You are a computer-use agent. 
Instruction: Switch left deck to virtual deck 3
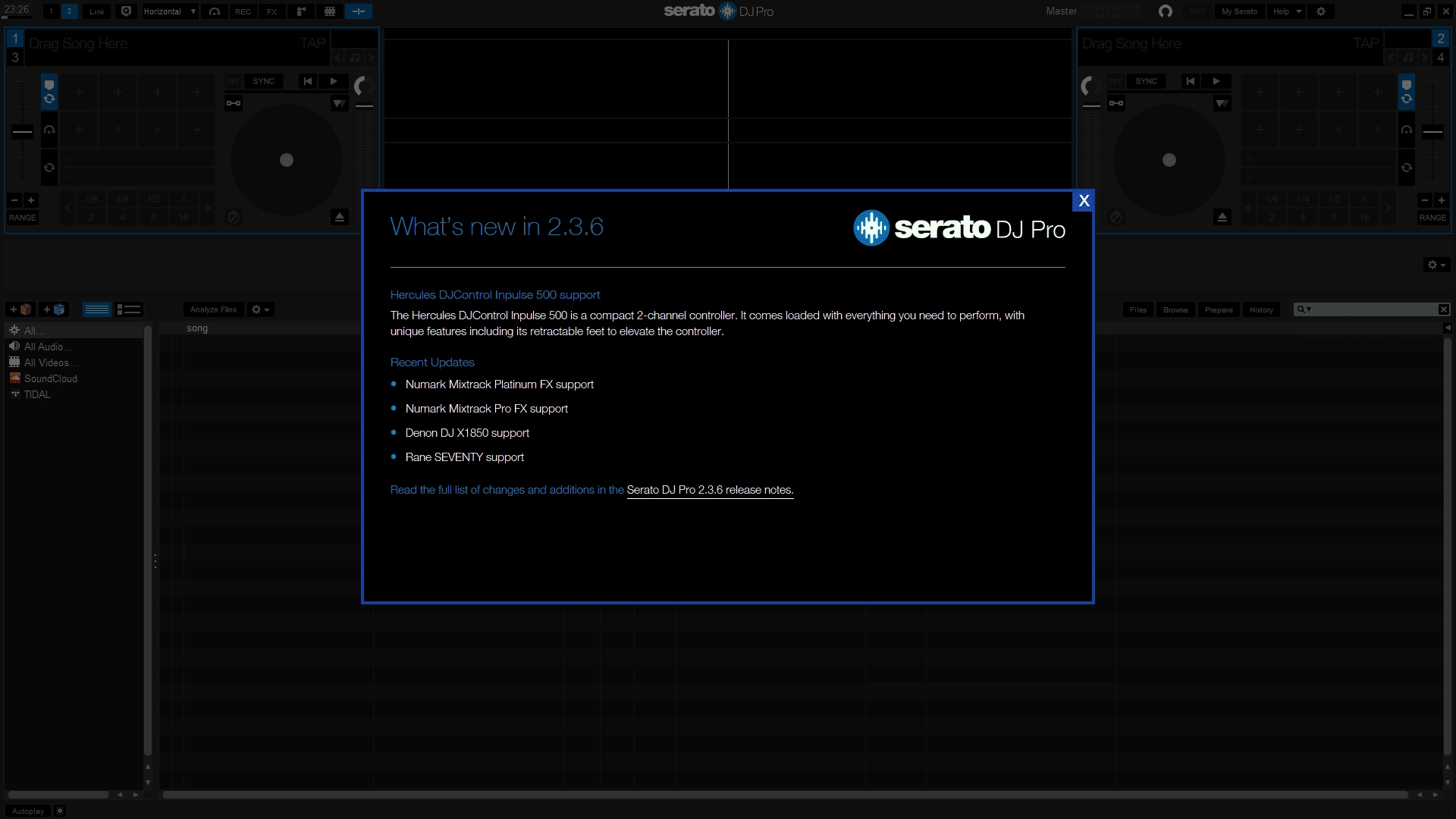(x=15, y=58)
